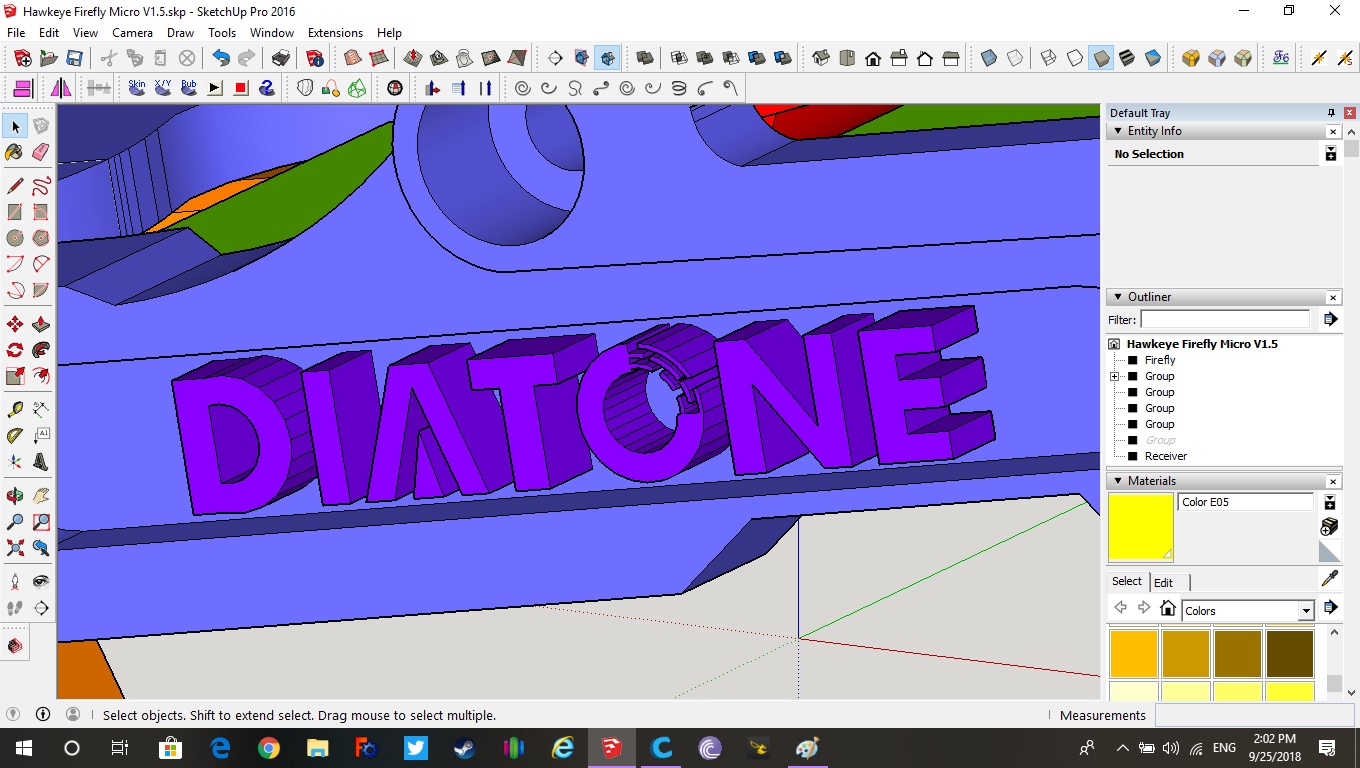Choose the Look Around eye tool
Screen dimensions: 1360x768
40,581
